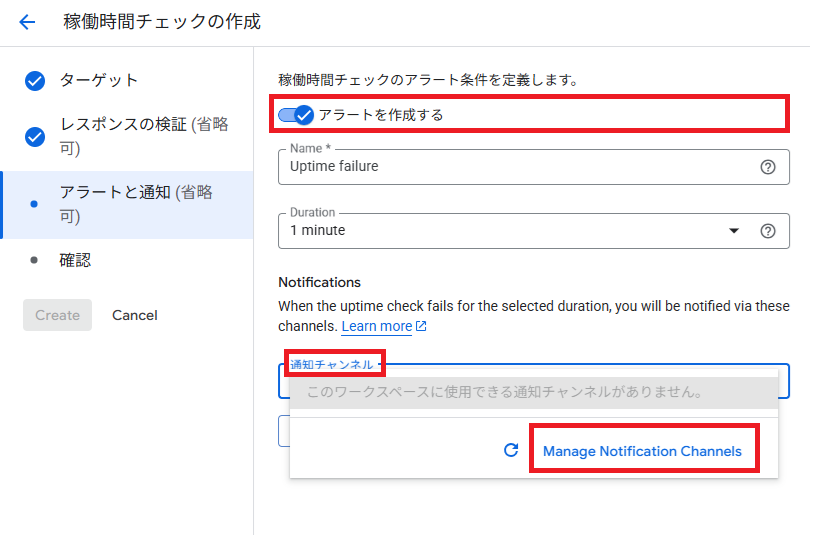Open Manage Notification Channels

click(x=642, y=451)
